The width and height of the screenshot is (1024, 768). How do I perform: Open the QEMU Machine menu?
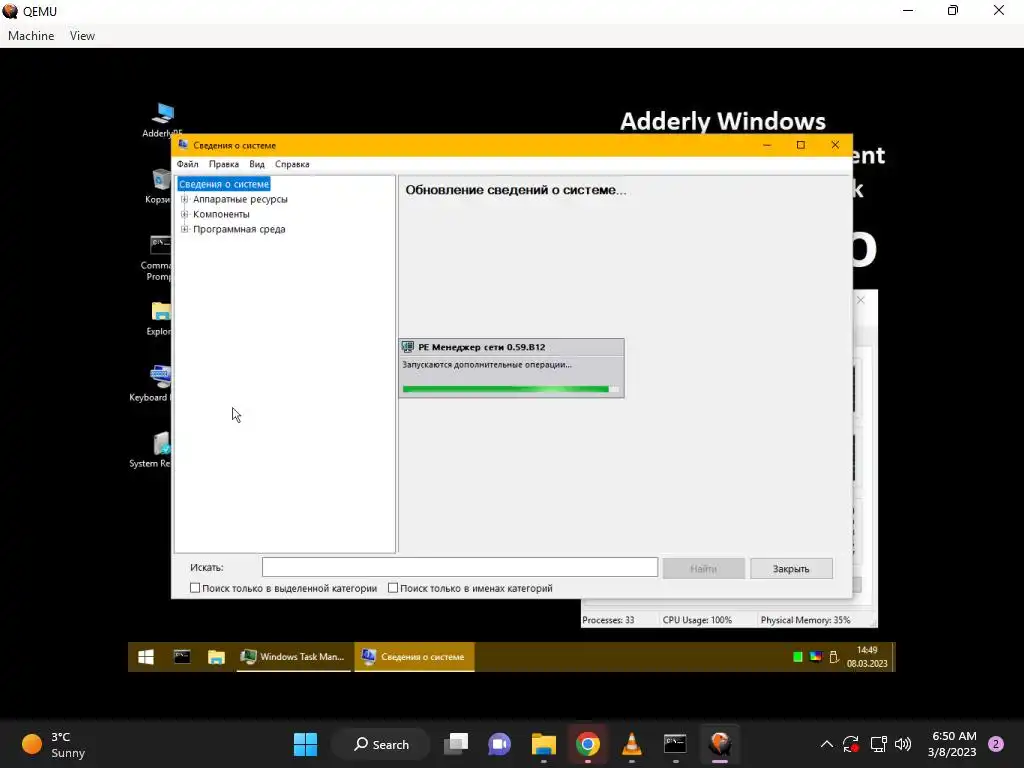(31, 36)
